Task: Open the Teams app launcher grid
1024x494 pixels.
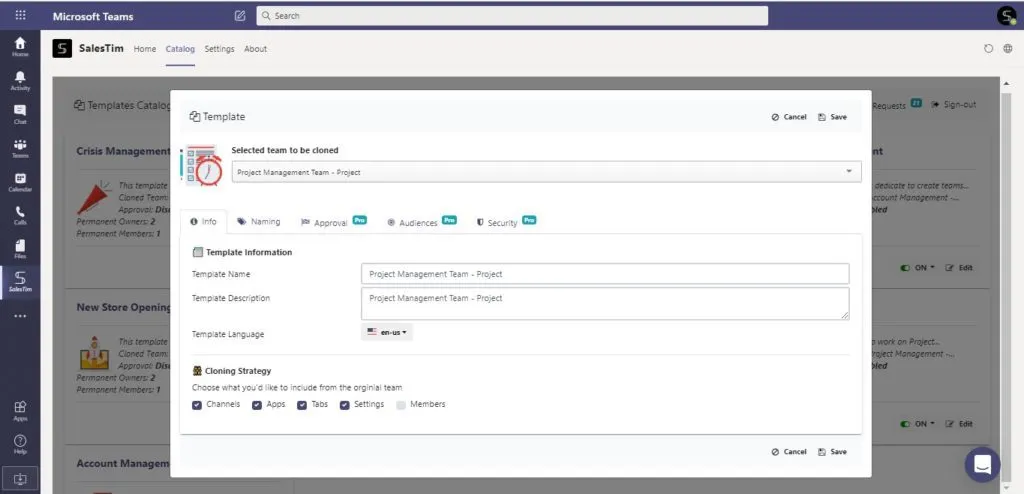Action: coord(20,16)
